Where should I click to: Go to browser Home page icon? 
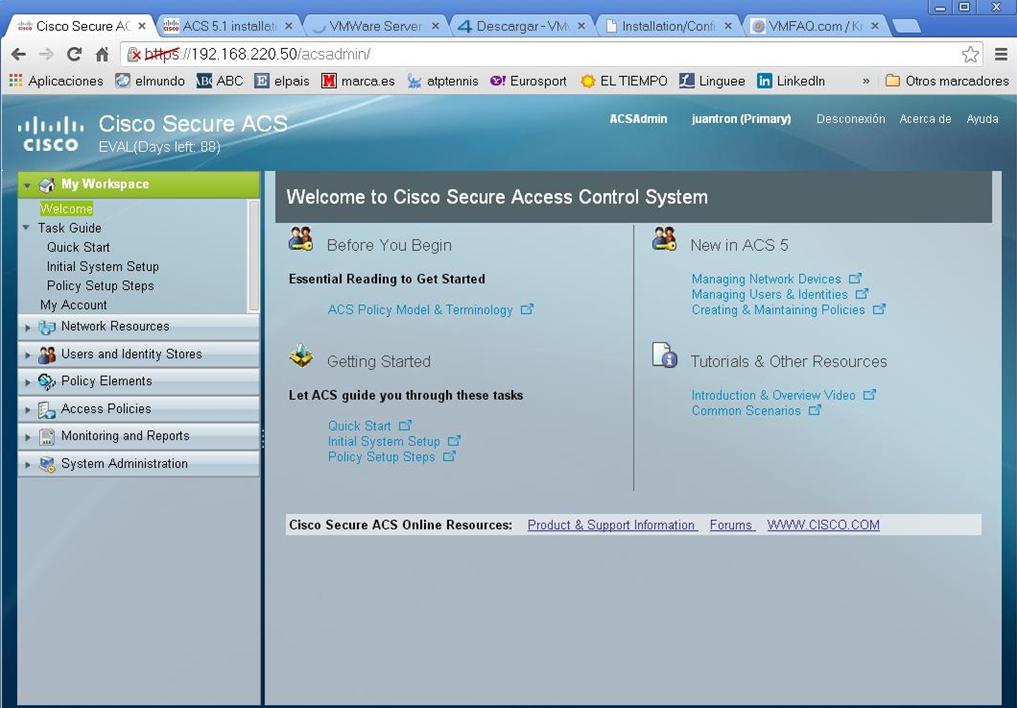[102, 54]
